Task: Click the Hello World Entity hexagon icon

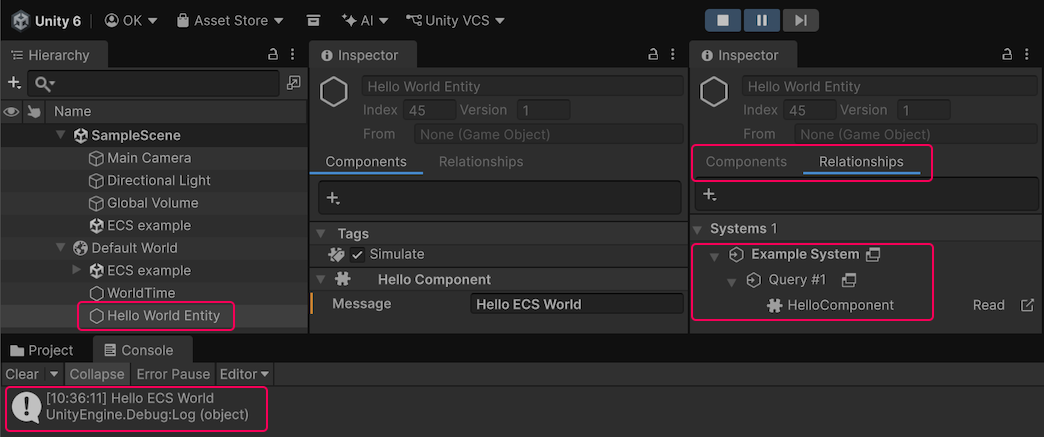Action: [x=97, y=316]
